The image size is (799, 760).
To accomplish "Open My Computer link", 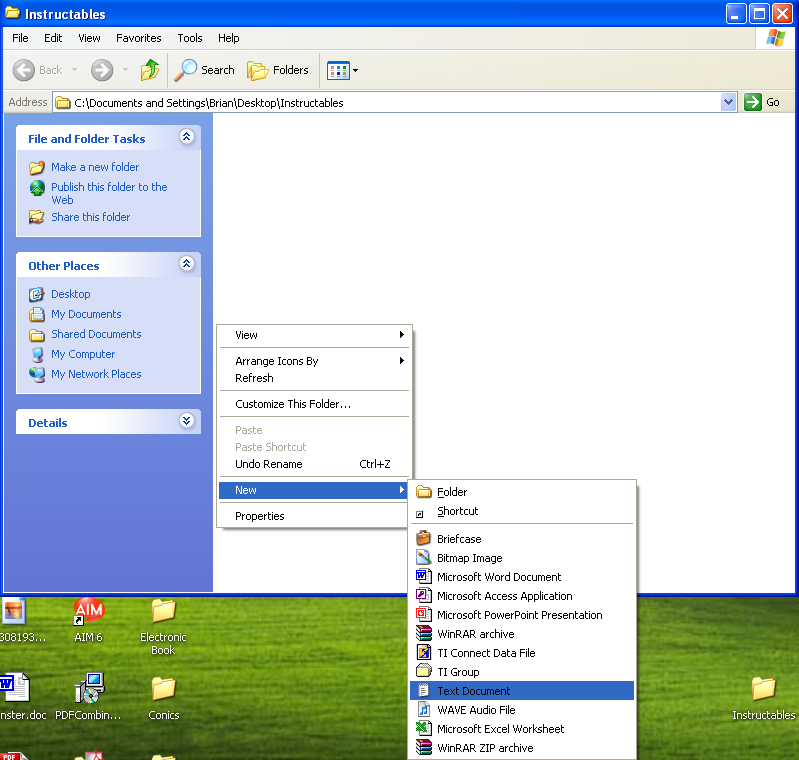I will click(83, 354).
